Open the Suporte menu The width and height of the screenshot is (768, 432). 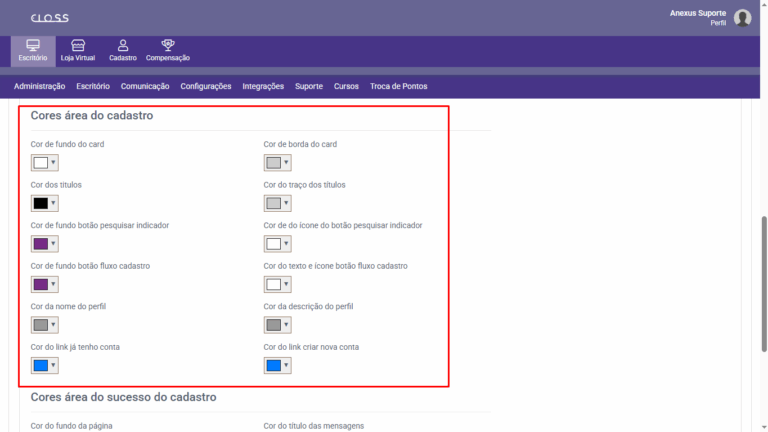[309, 87]
